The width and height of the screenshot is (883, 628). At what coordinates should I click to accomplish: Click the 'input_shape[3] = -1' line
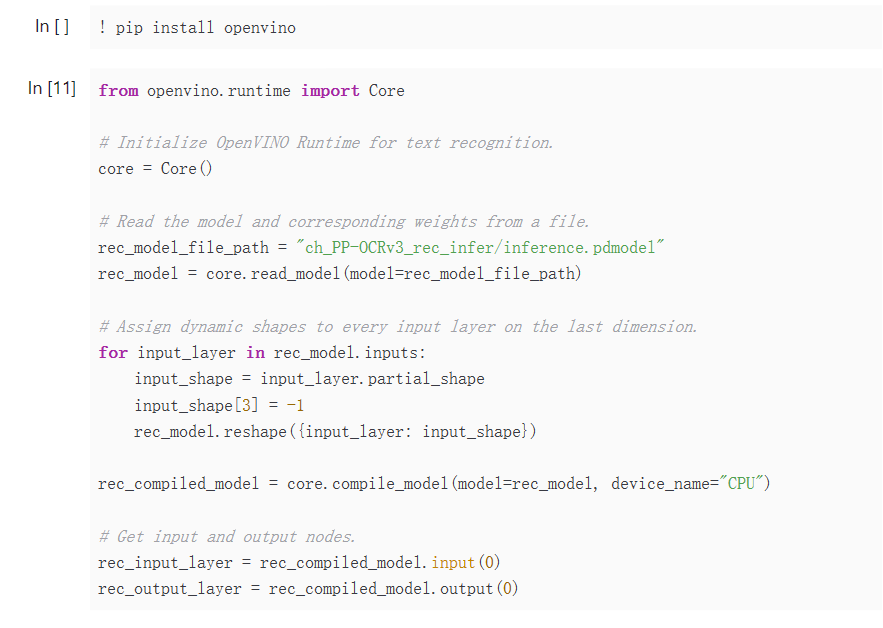click(219, 406)
